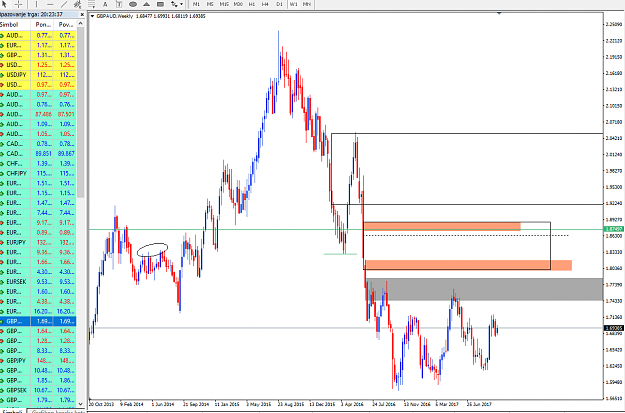Select the USDJPY symbol row
The height and width of the screenshot is (413, 625).
point(38,75)
